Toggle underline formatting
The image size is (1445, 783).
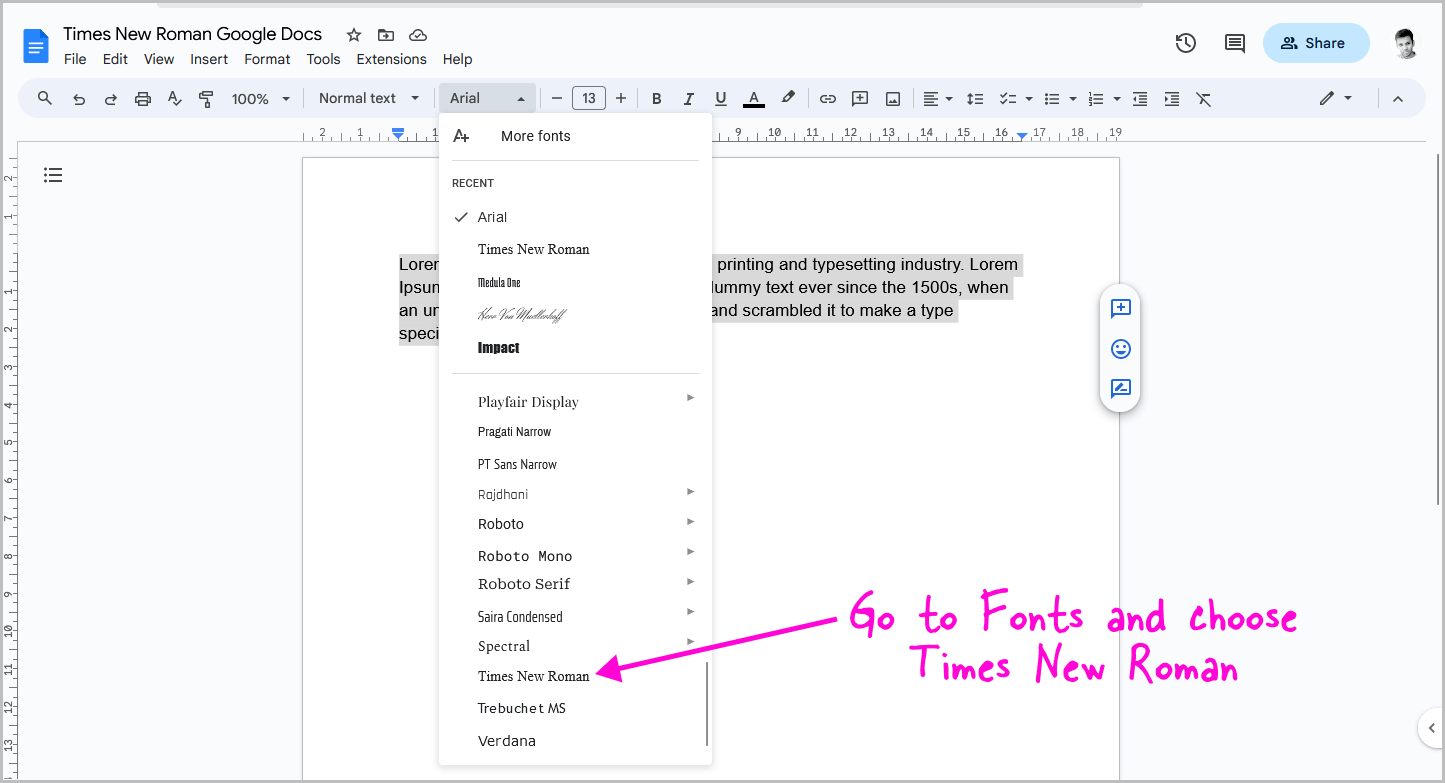(721, 98)
